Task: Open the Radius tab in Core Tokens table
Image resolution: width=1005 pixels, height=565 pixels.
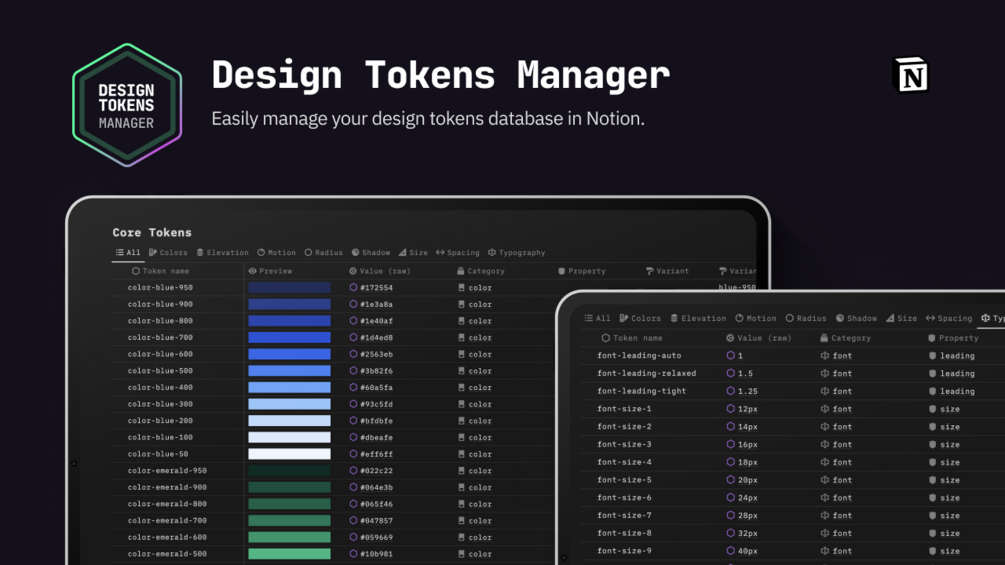Action: 323,252
